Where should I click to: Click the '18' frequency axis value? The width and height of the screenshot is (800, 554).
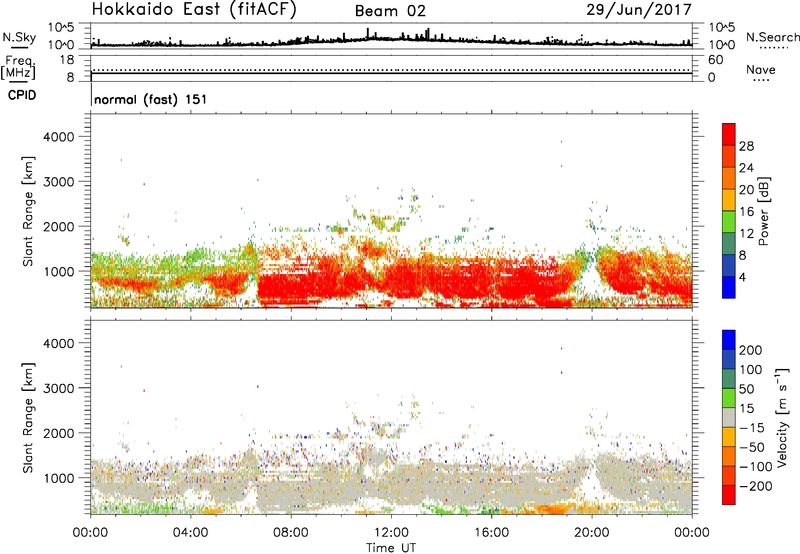67,60
